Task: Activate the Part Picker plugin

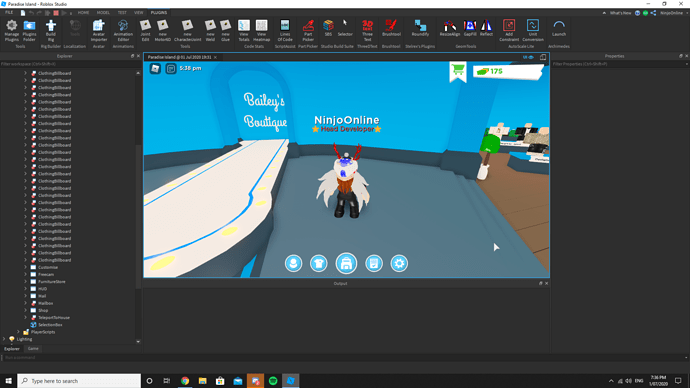Action: pos(308,30)
